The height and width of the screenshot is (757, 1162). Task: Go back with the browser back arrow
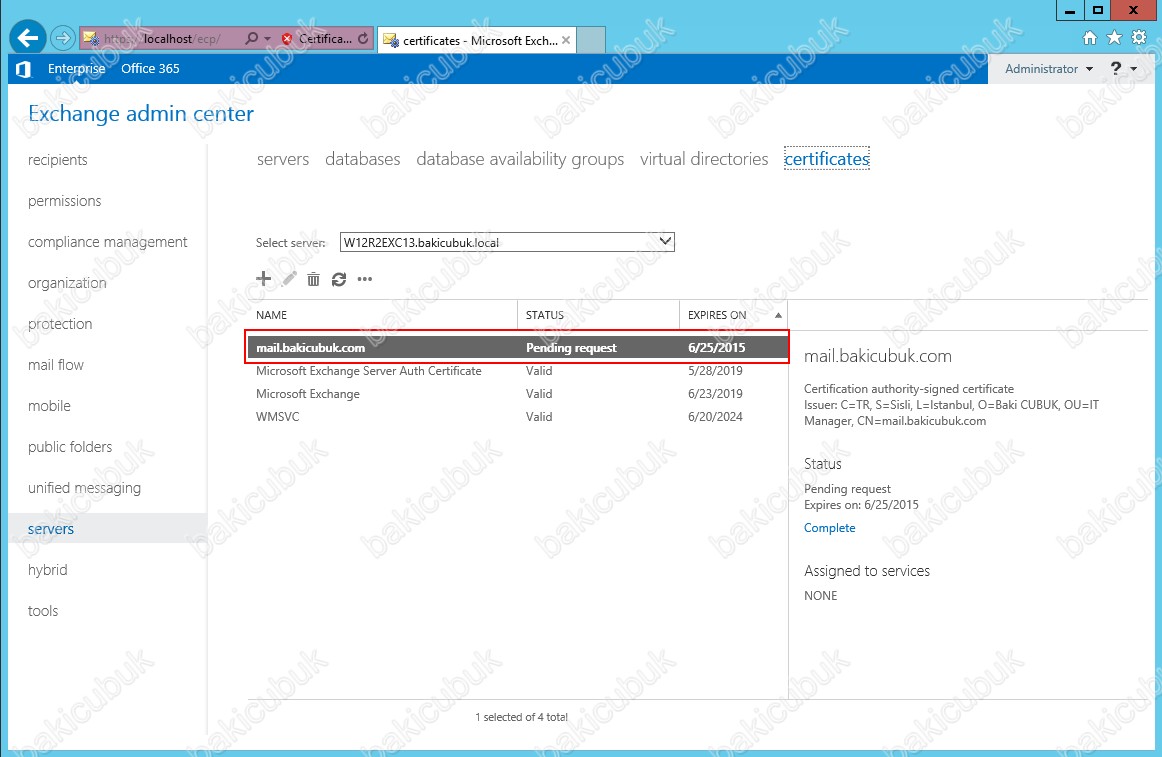click(28, 38)
